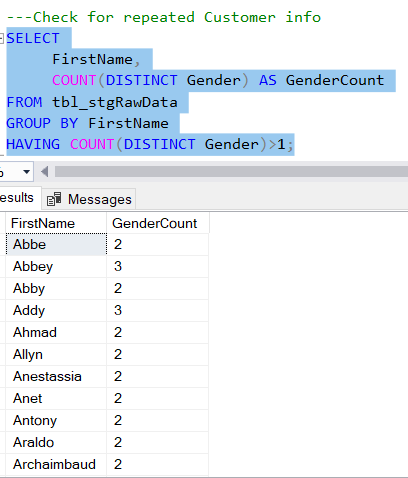Select the Abbe cell
This screenshot has width=408, height=478.
56,244
